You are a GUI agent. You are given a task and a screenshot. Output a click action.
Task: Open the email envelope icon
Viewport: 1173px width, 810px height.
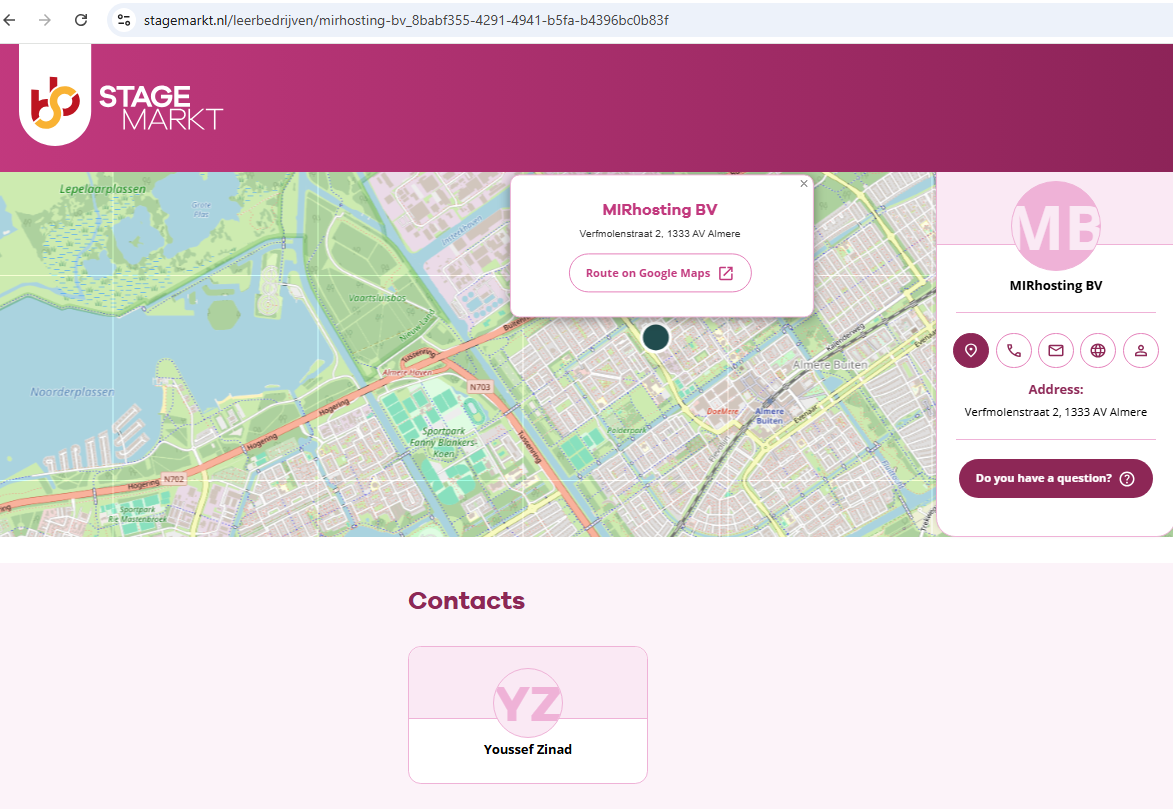pos(1055,350)
